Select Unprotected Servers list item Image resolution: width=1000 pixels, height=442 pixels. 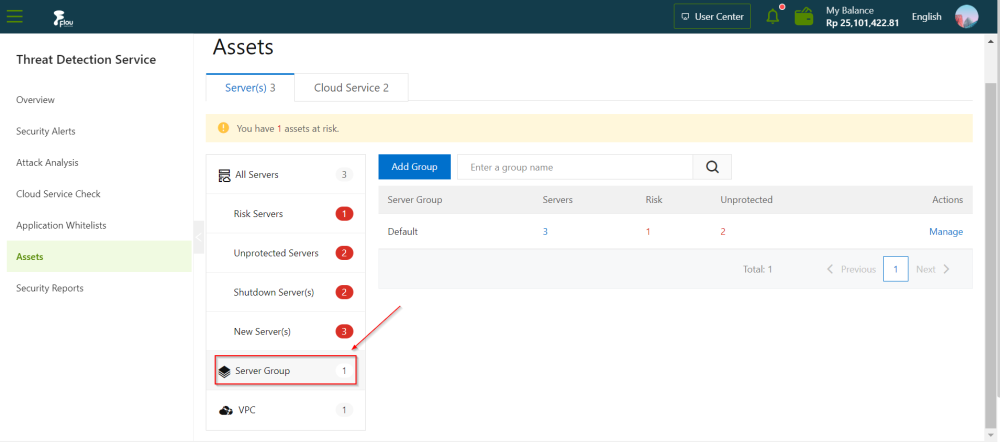tap(286, 253)
